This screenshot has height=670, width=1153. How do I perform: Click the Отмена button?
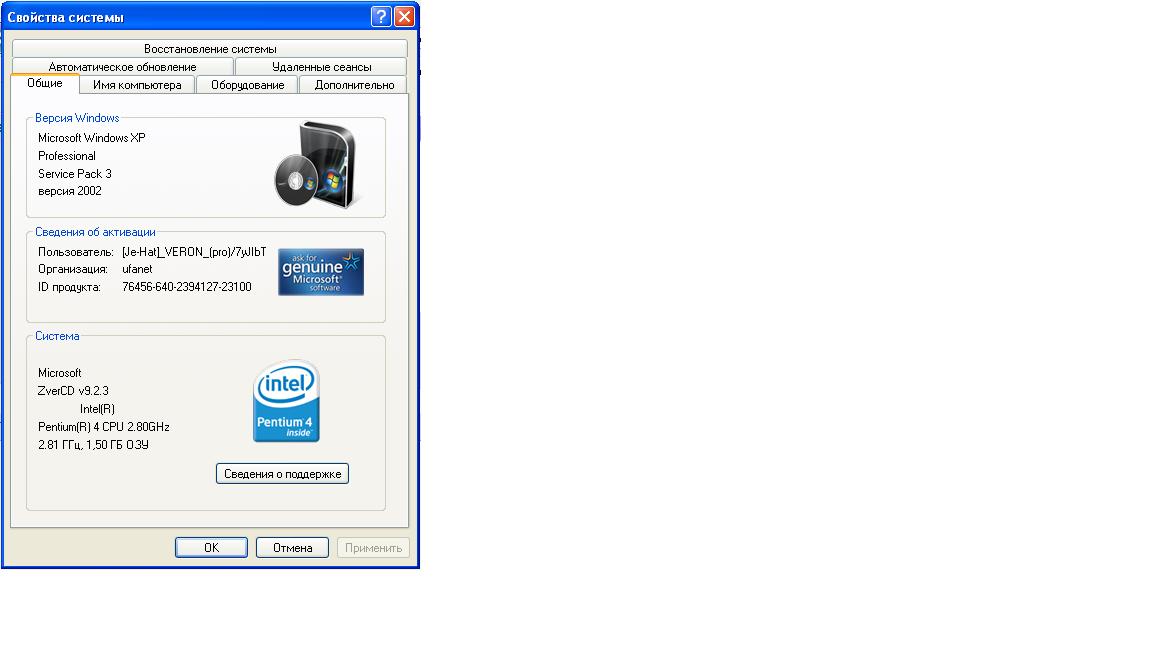tap(292, 547)
